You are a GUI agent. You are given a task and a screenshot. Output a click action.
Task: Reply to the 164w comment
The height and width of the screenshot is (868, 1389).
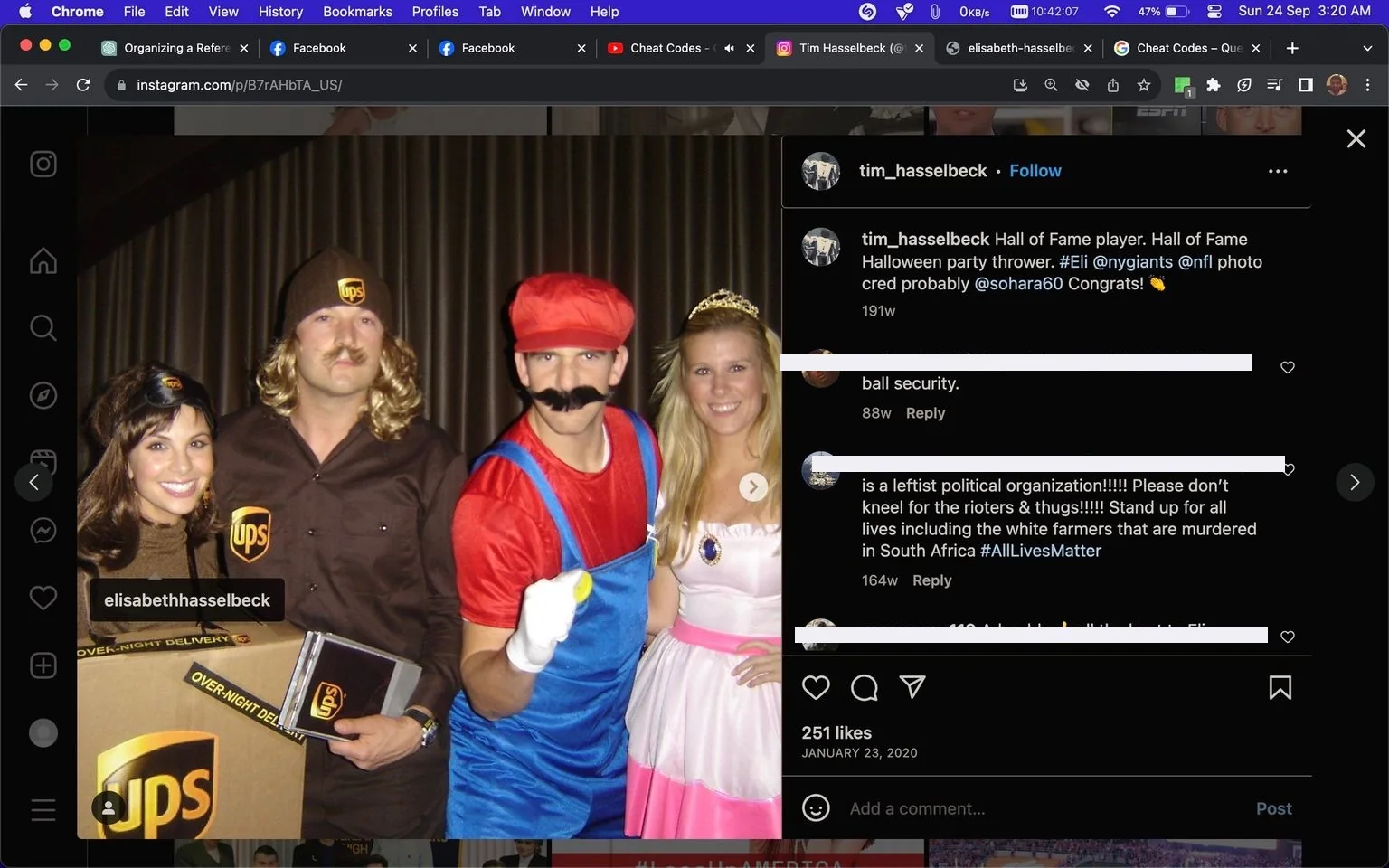[x=932, y=580]
